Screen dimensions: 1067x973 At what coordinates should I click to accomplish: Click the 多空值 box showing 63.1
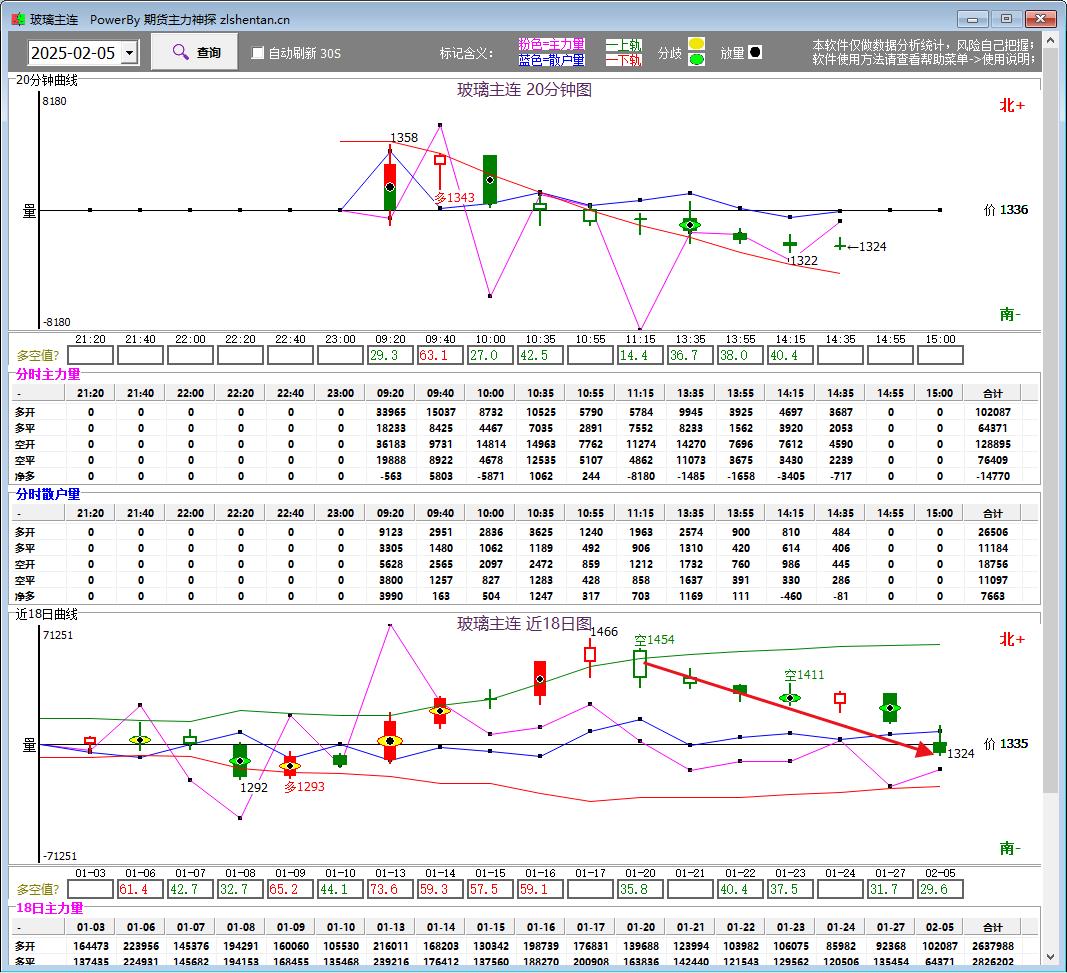[x=440, y=355]
